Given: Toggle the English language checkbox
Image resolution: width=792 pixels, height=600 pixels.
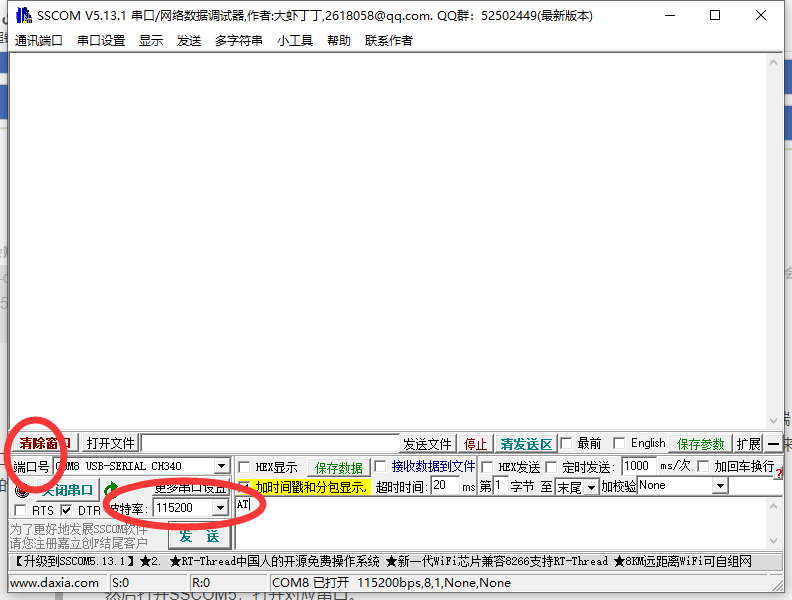Looking at the screenshot, I should tap(619, 443).
